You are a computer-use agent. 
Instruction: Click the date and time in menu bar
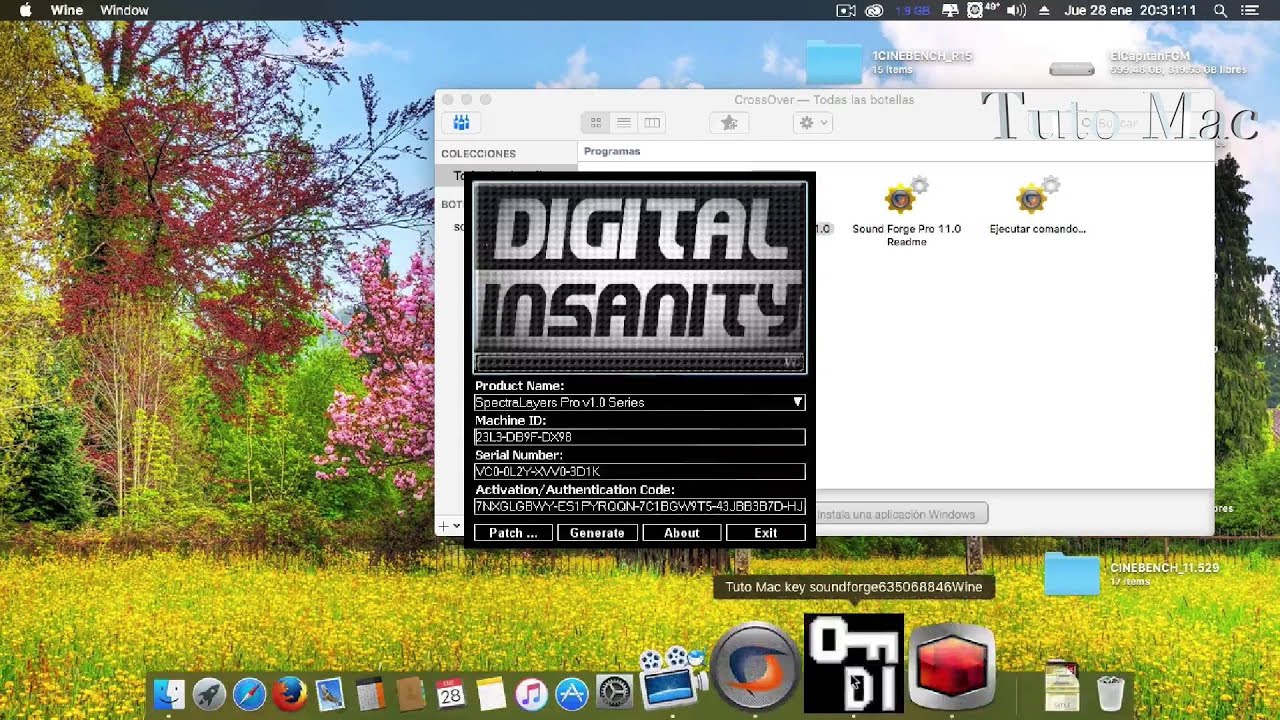coord(1130,10)
